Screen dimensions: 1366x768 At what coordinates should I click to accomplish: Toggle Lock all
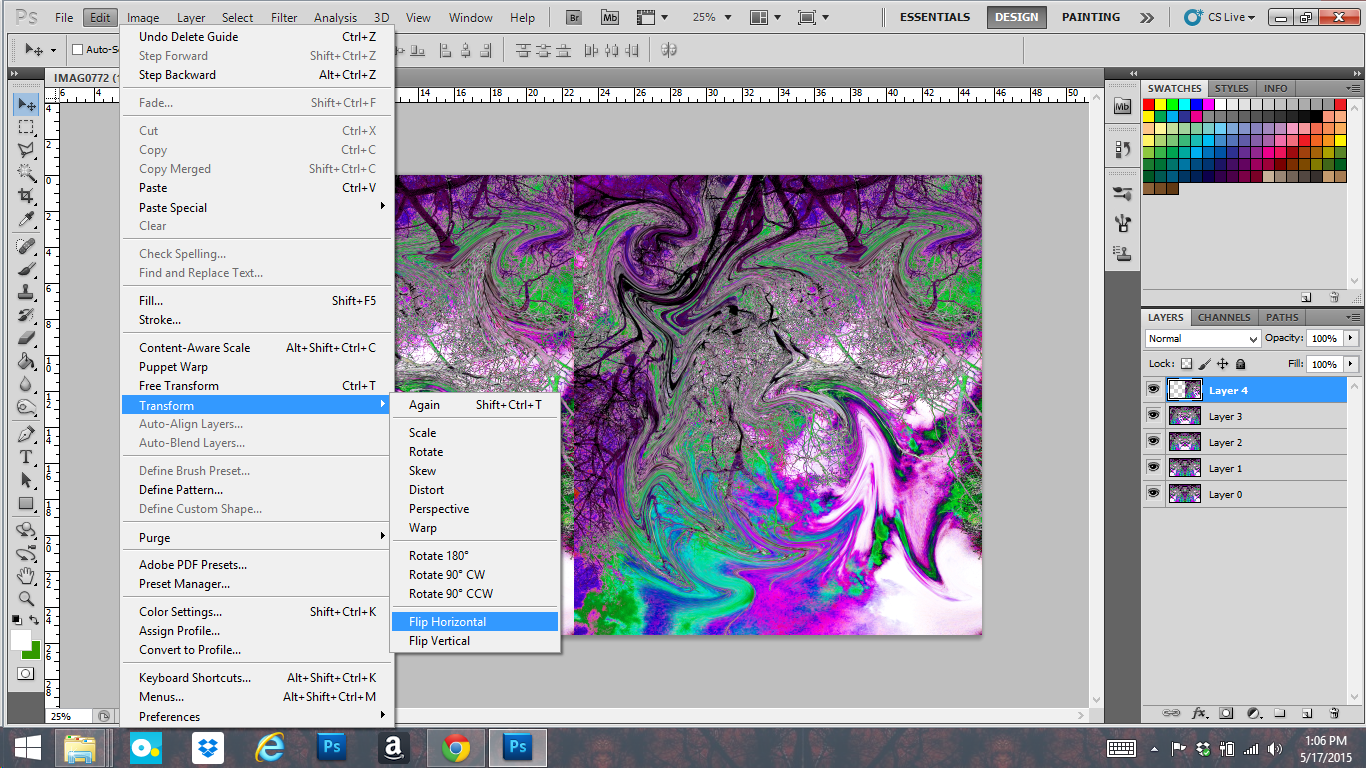pos(1241,365)
